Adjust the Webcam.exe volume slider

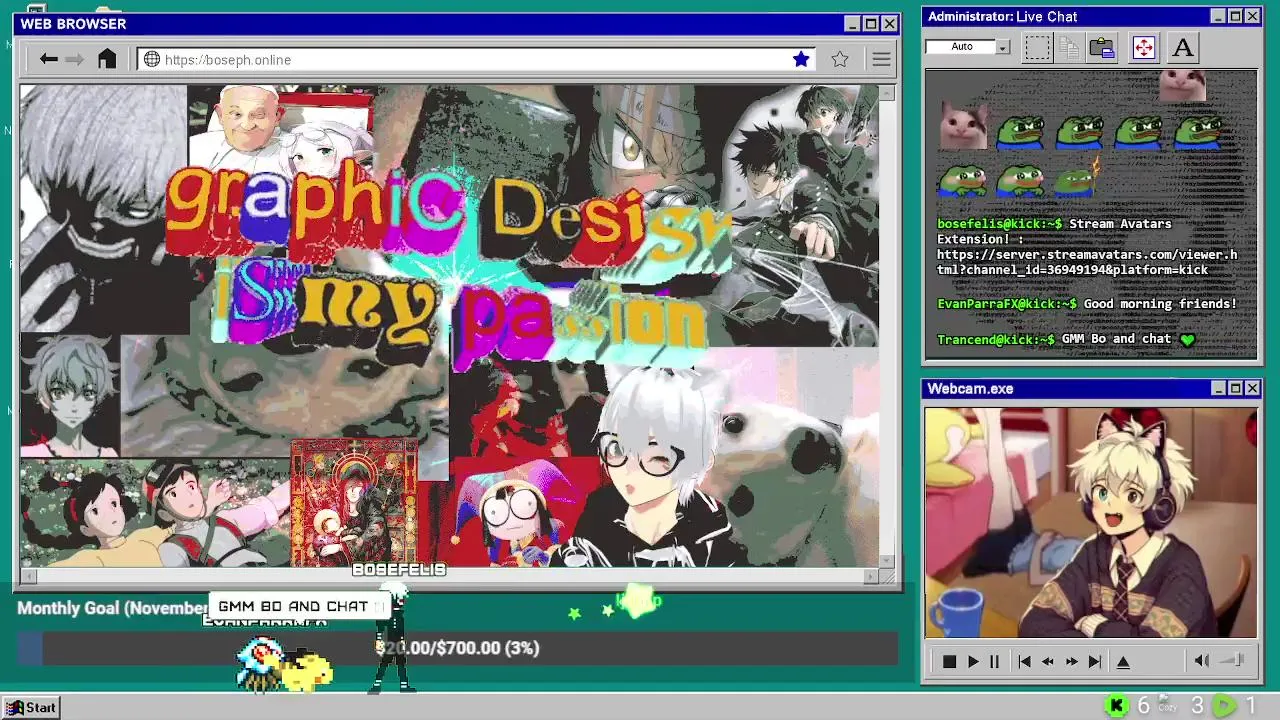[1232, 660]
